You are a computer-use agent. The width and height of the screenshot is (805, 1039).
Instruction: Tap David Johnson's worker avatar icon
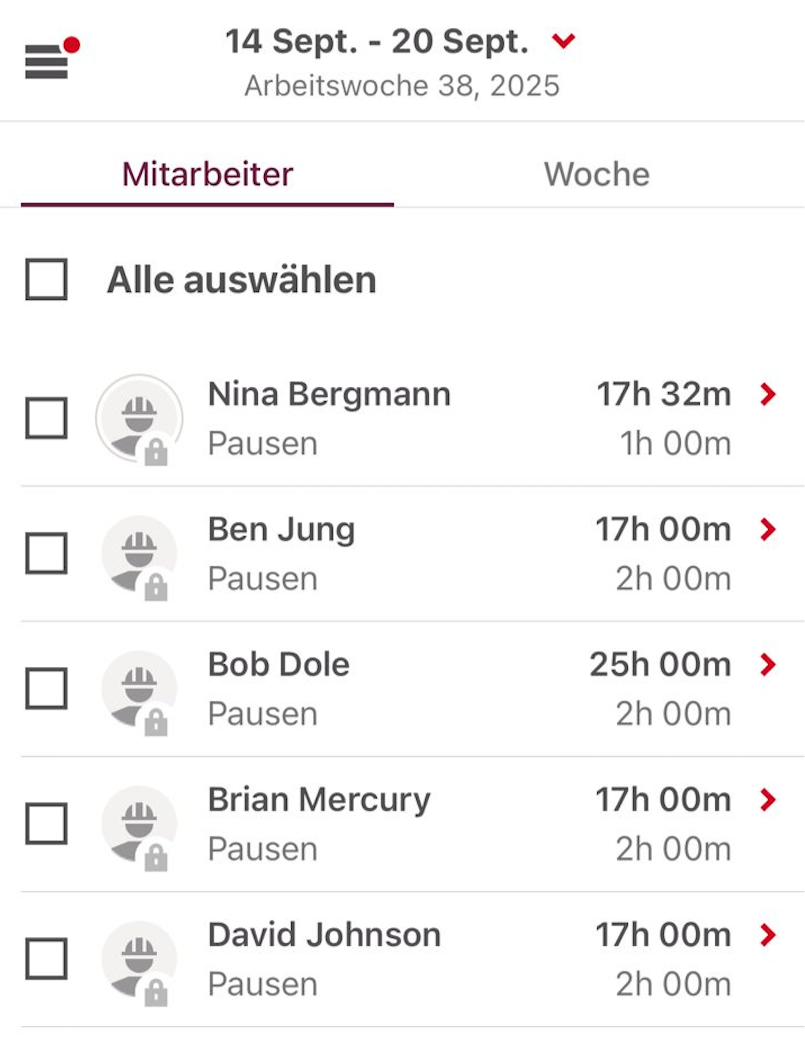[139, 959]
